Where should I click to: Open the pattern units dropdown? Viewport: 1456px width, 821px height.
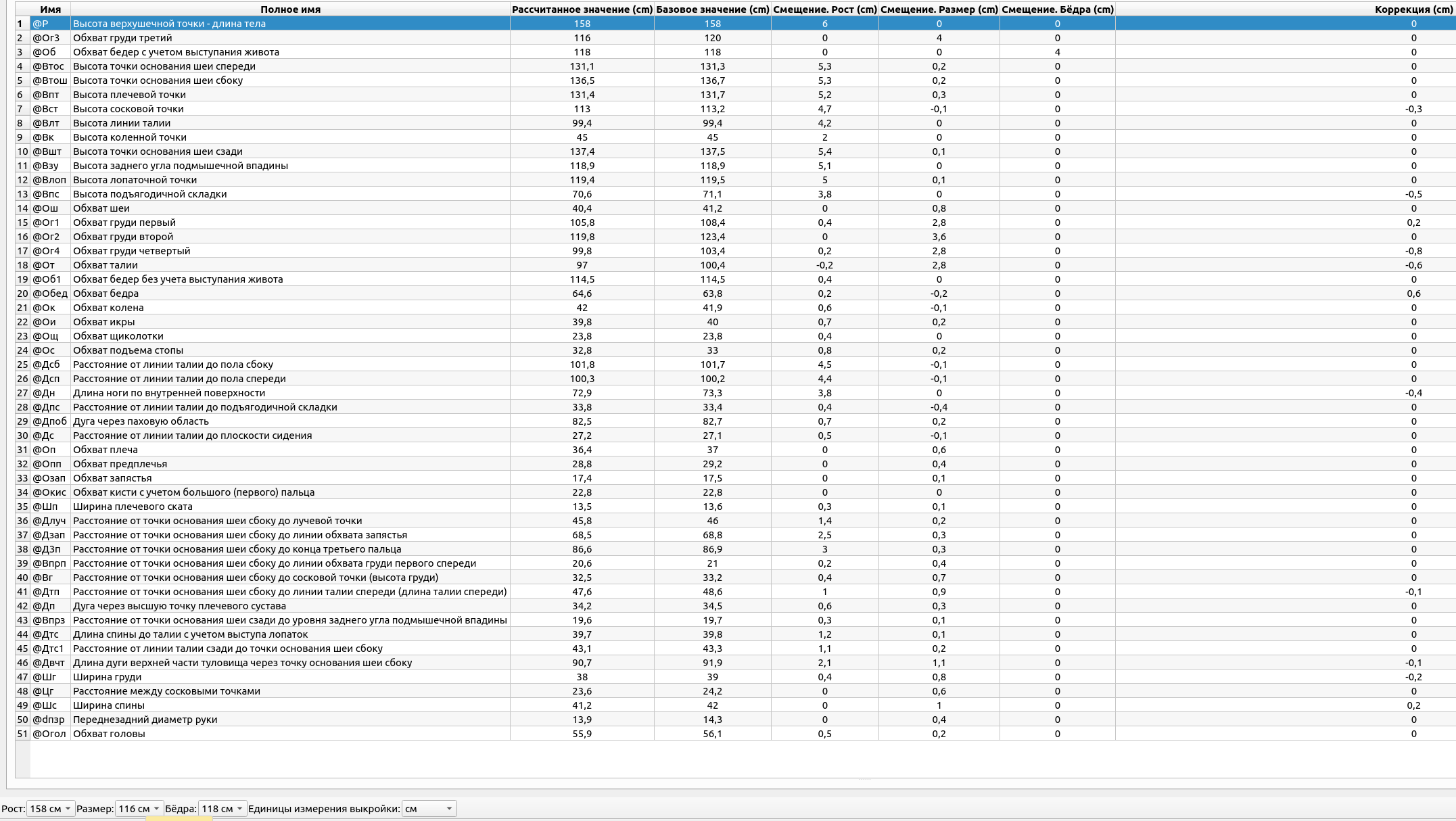[429, 809]
